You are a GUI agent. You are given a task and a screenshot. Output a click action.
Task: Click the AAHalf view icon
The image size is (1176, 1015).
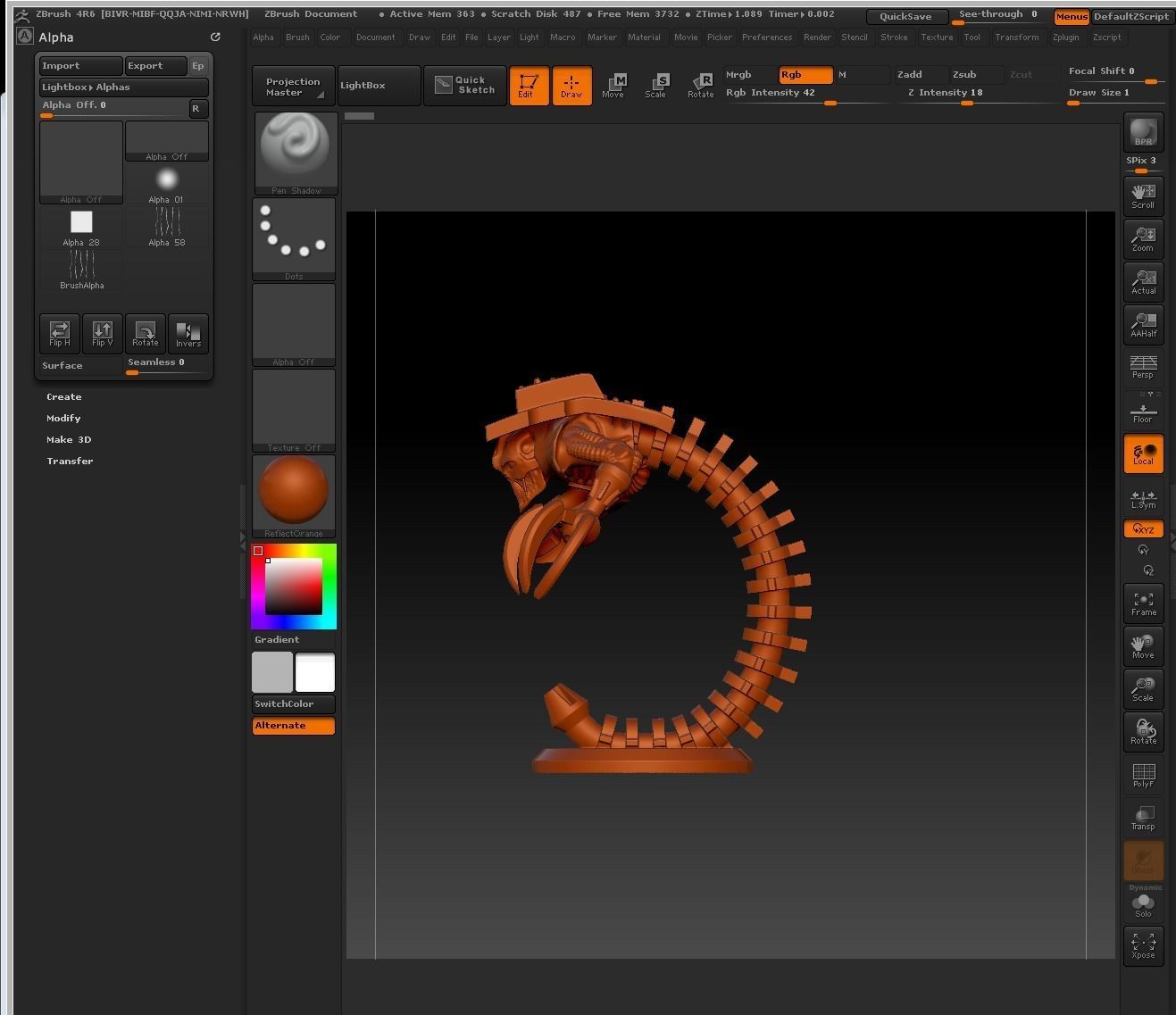point(1143,324)
